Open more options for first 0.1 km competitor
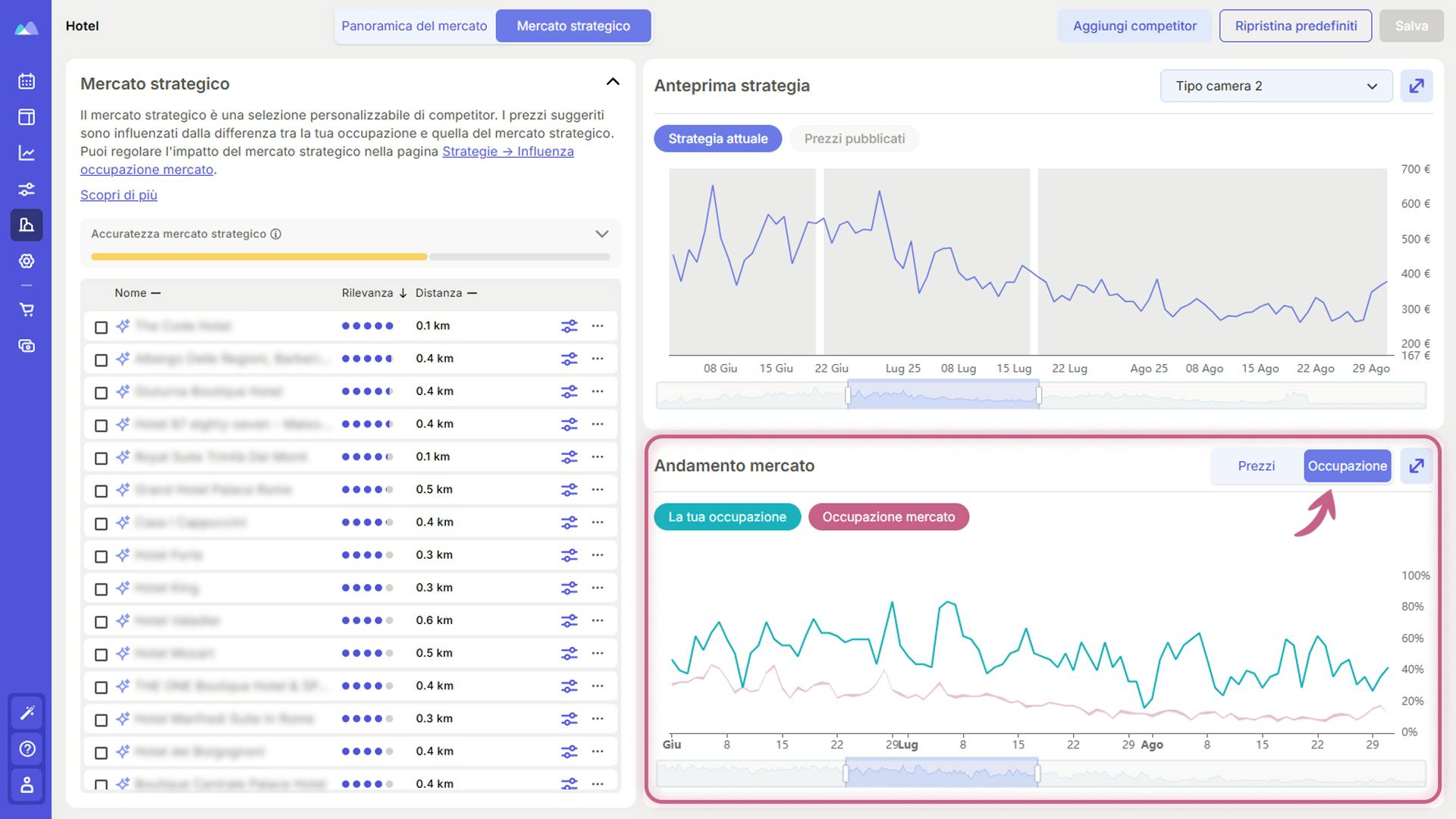1456x819 pixels. pyautogui.click(x=598, y=326)
